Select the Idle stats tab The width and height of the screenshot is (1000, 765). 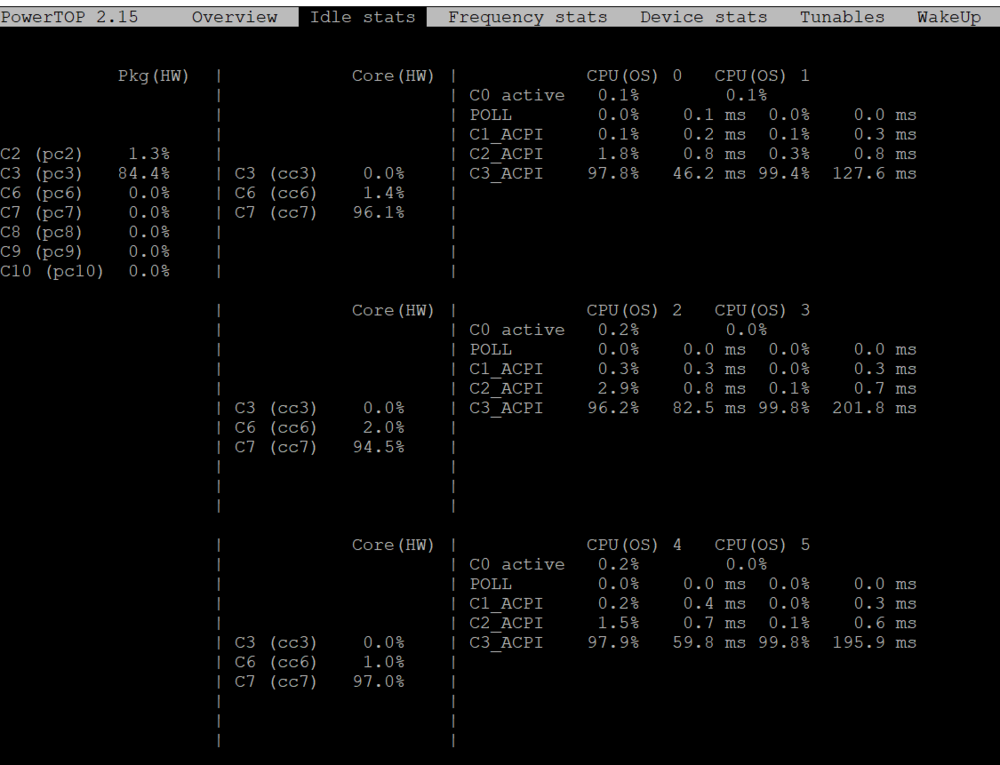click(x=362, y=17)
